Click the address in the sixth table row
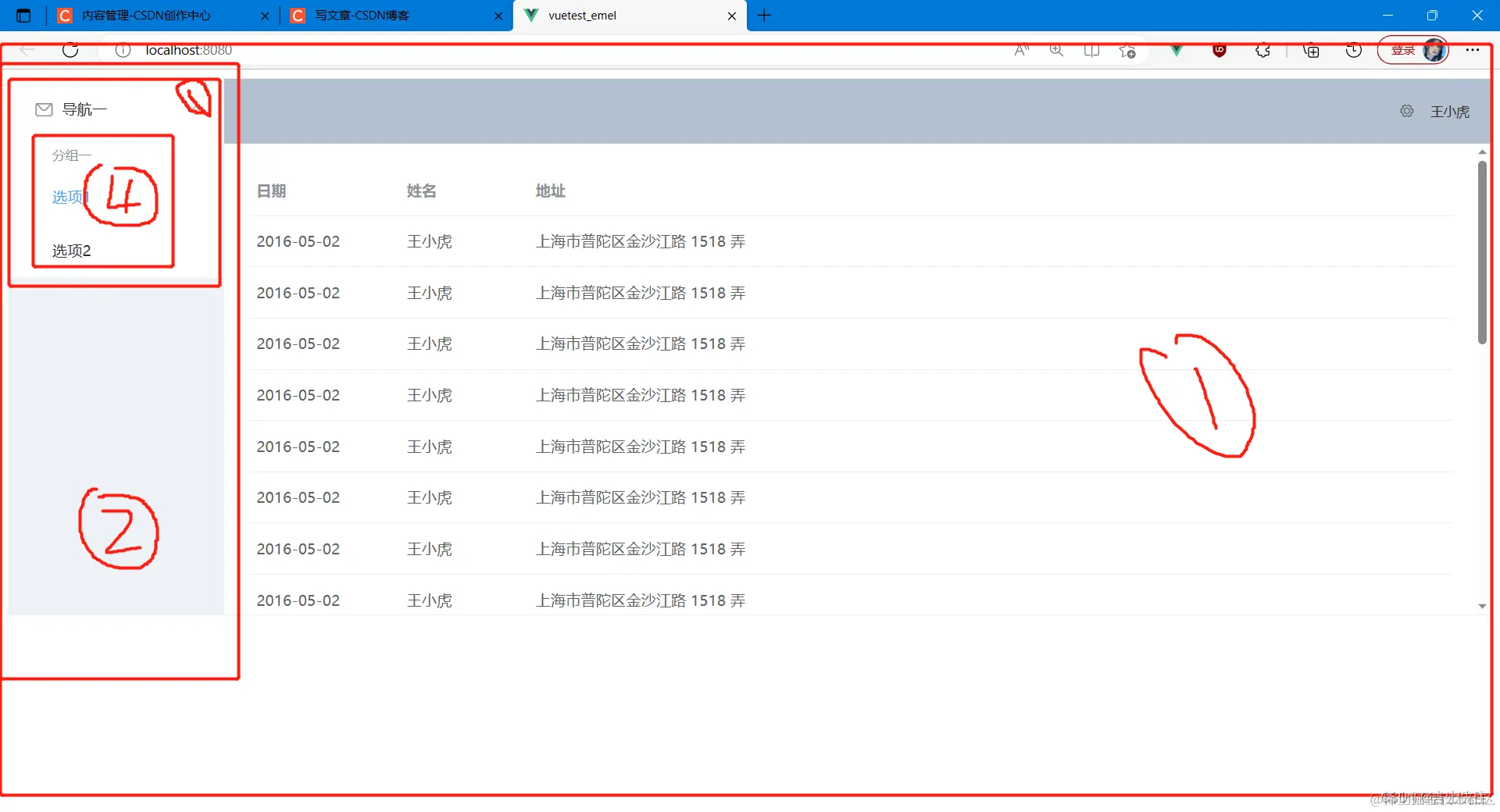1500x812 pixels. pyautogui.click(x=641, y=497)
